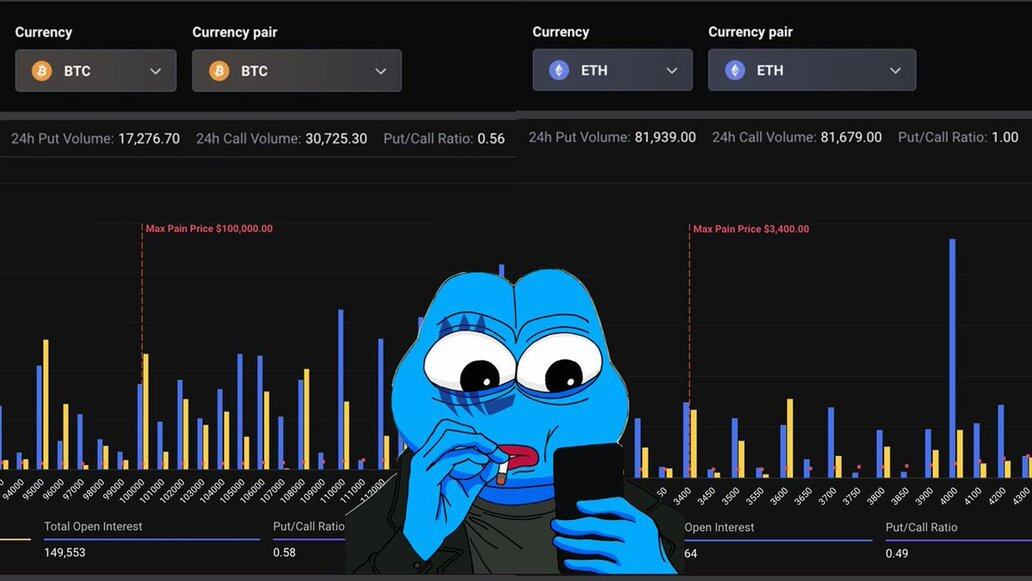
Task: Expand the ETH Currency dropdown chevron
Action: pyautogui.click(x=671, y=71)
